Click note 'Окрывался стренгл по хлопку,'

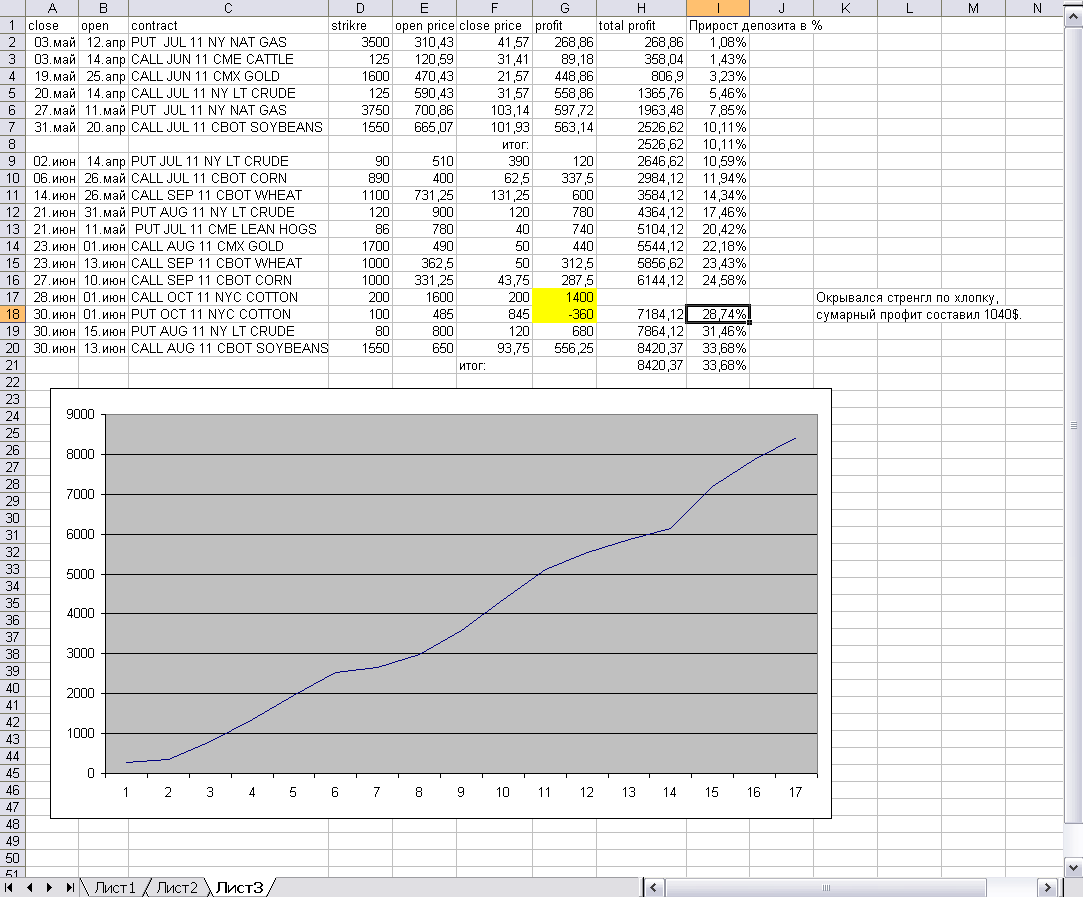coord(907,298)
